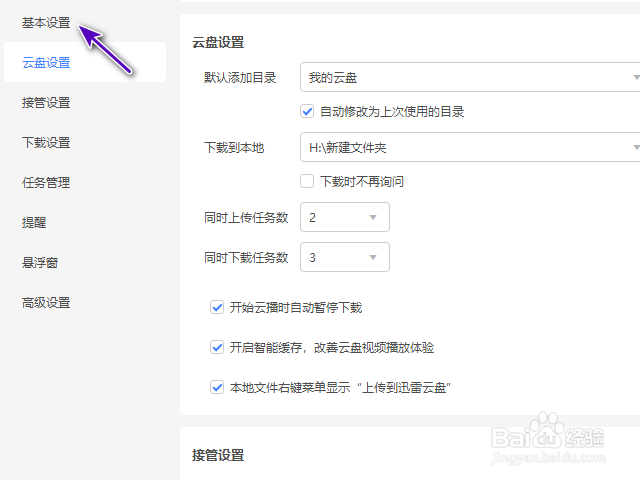This screenshot has height=480, width=640.
Task: Open 下载设置 in the sidebar
Action: coord(46,142)
